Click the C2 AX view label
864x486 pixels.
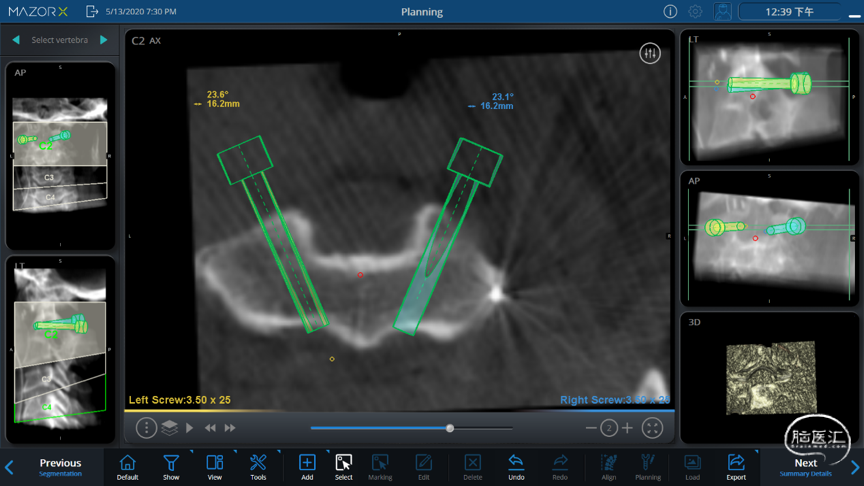point(146,41)
